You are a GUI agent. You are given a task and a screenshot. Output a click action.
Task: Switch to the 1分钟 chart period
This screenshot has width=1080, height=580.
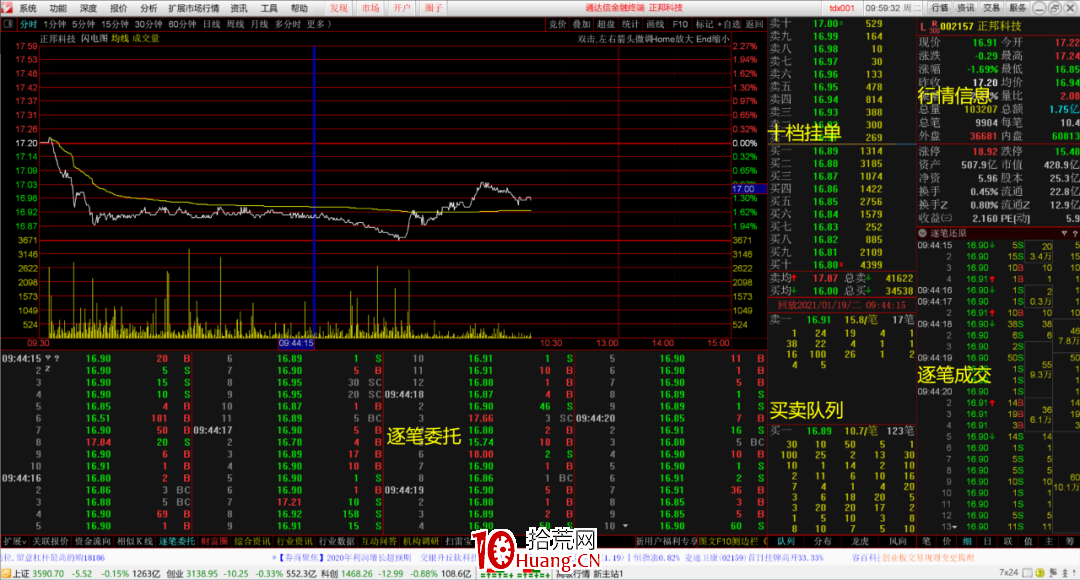(55, 24)
